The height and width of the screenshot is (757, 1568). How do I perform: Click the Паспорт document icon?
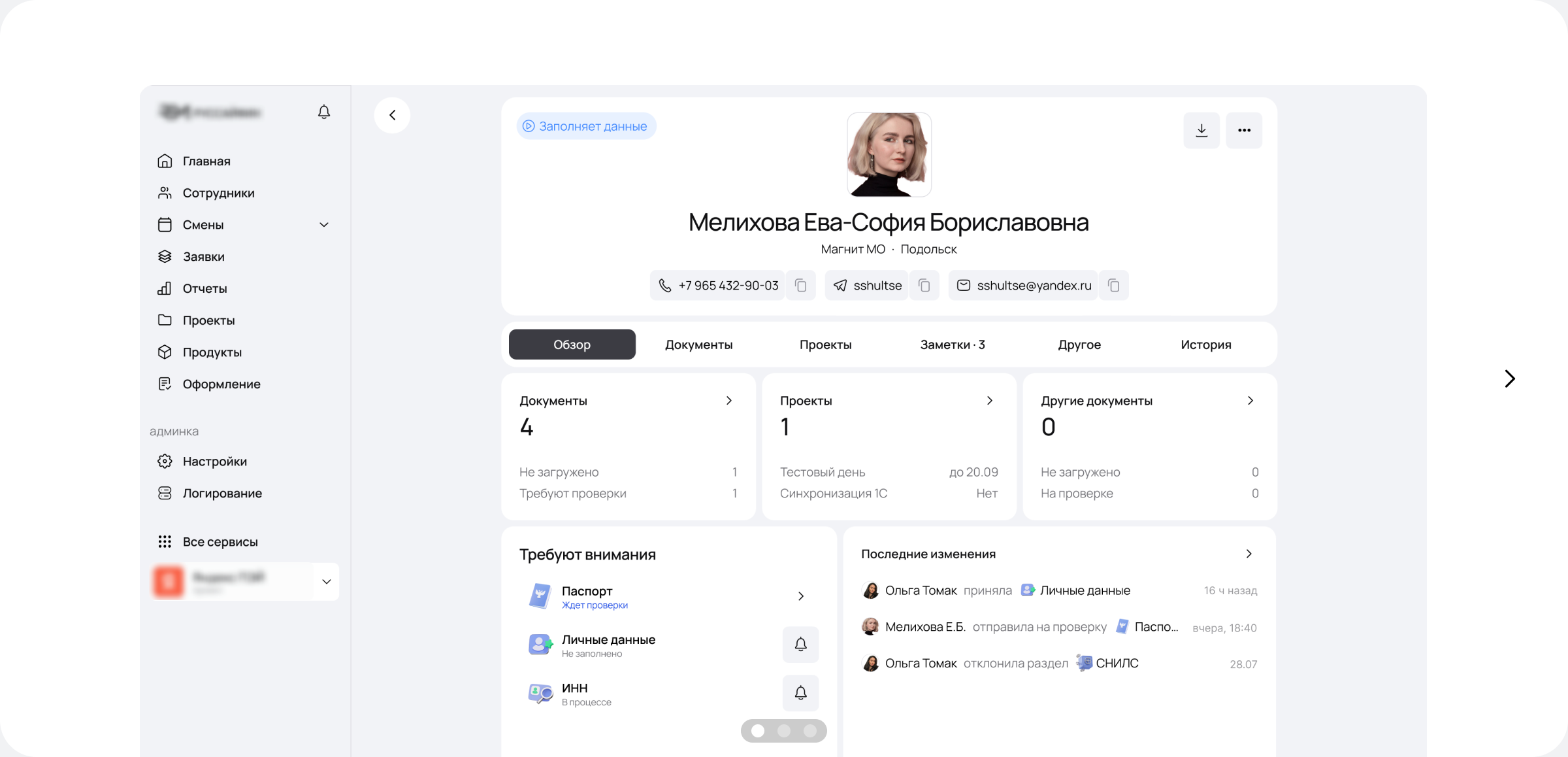540,596
